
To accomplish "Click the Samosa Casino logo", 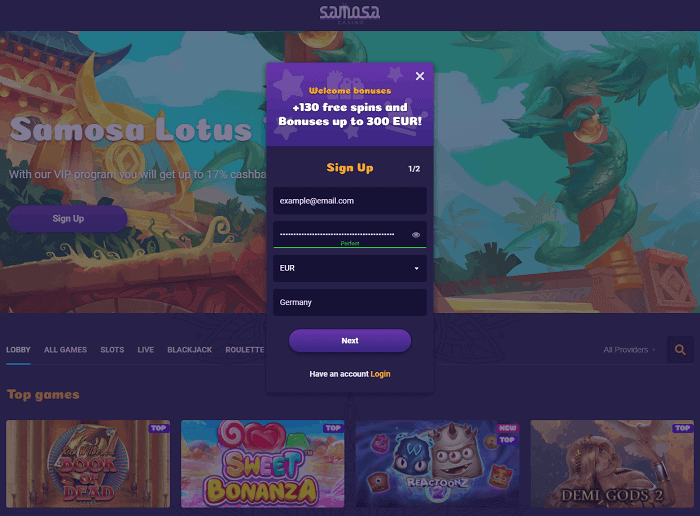I will point(350,13).
